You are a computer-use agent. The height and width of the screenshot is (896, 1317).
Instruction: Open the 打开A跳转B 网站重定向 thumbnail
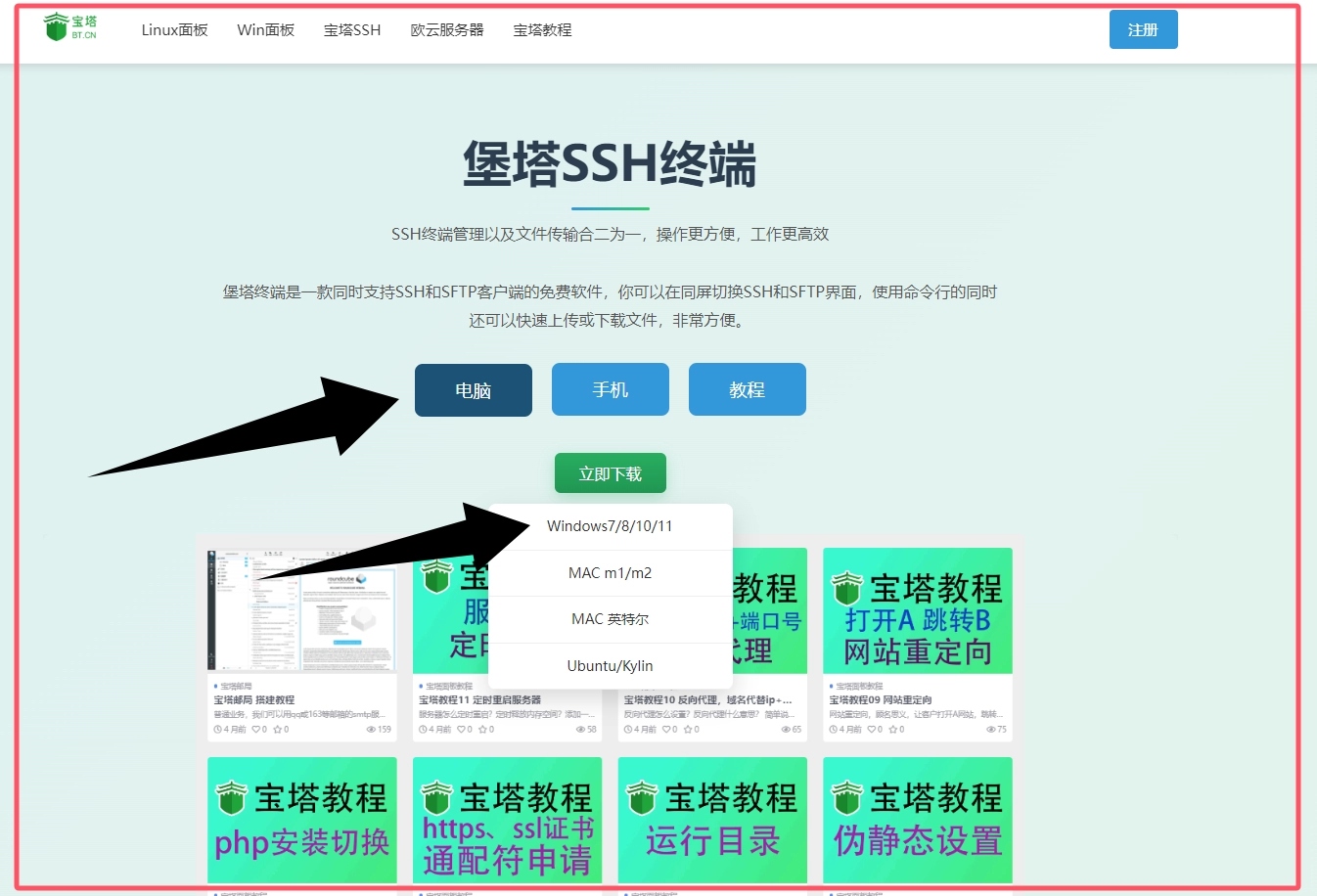click(x=918, y=610)
